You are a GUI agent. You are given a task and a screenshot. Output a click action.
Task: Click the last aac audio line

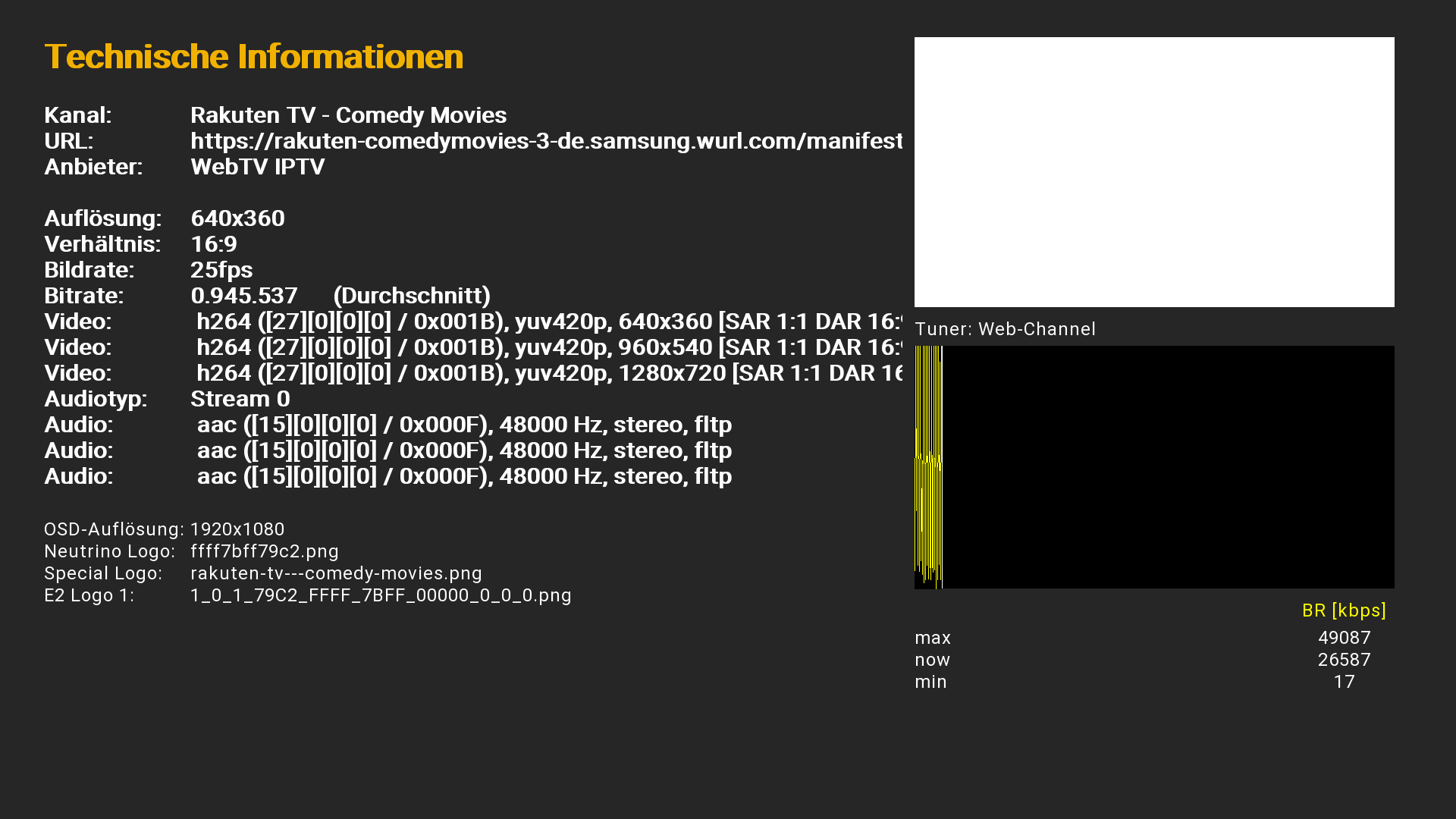(464, 476)
